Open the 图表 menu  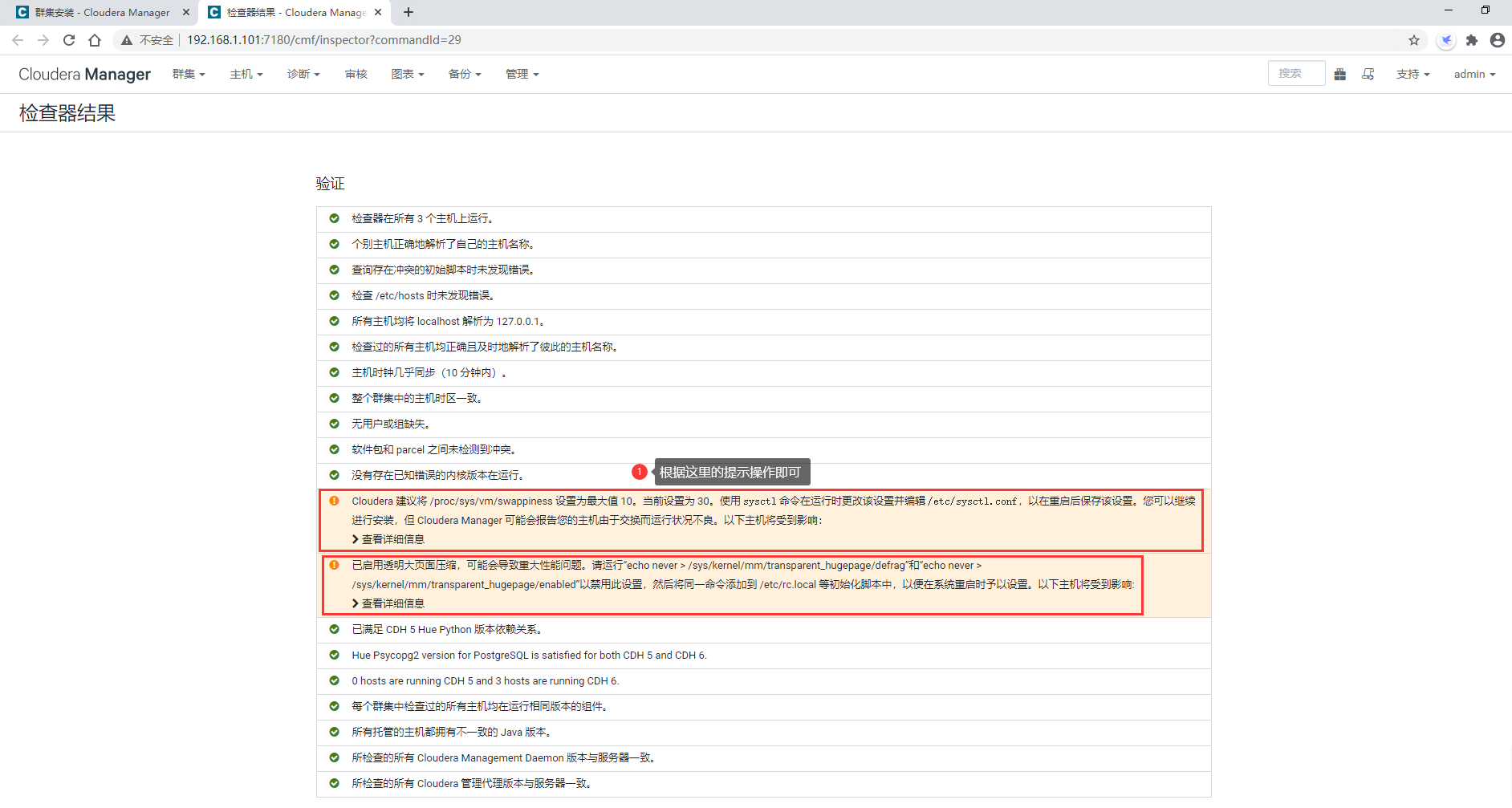[x=408, y=74]
